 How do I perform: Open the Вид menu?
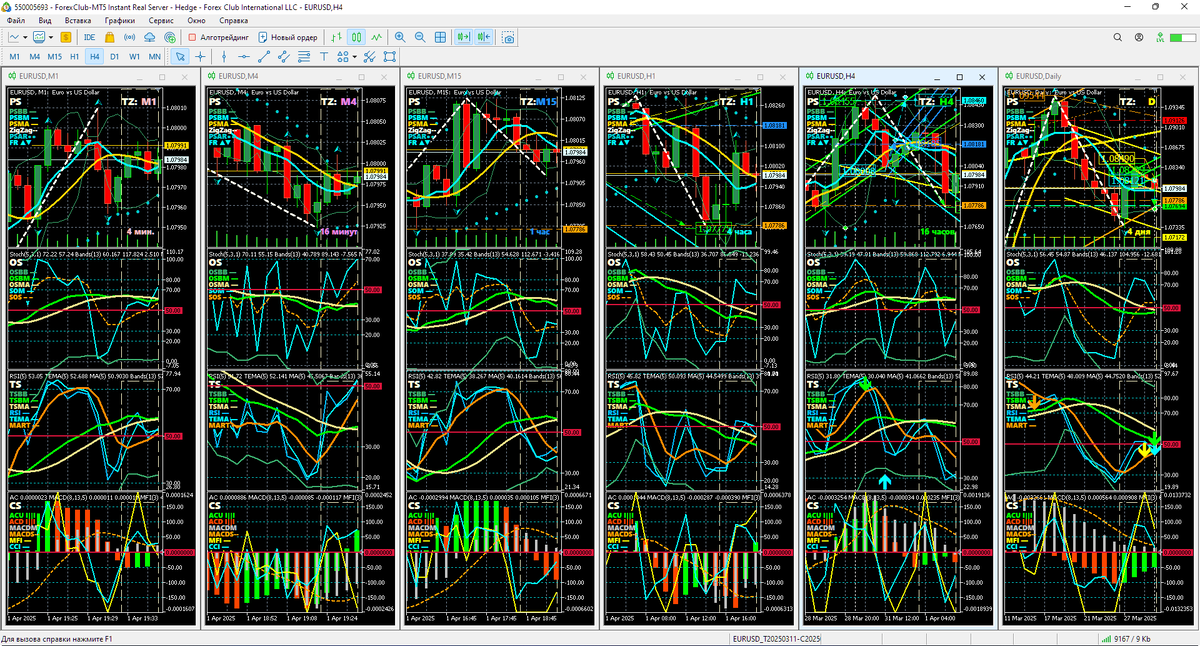pyautogui.click(x=45, y=20)
